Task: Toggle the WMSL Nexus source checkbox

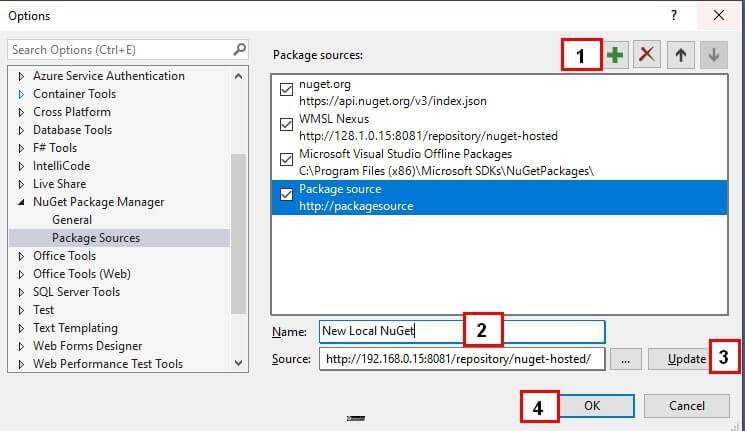Action: (x=286, y=125)
